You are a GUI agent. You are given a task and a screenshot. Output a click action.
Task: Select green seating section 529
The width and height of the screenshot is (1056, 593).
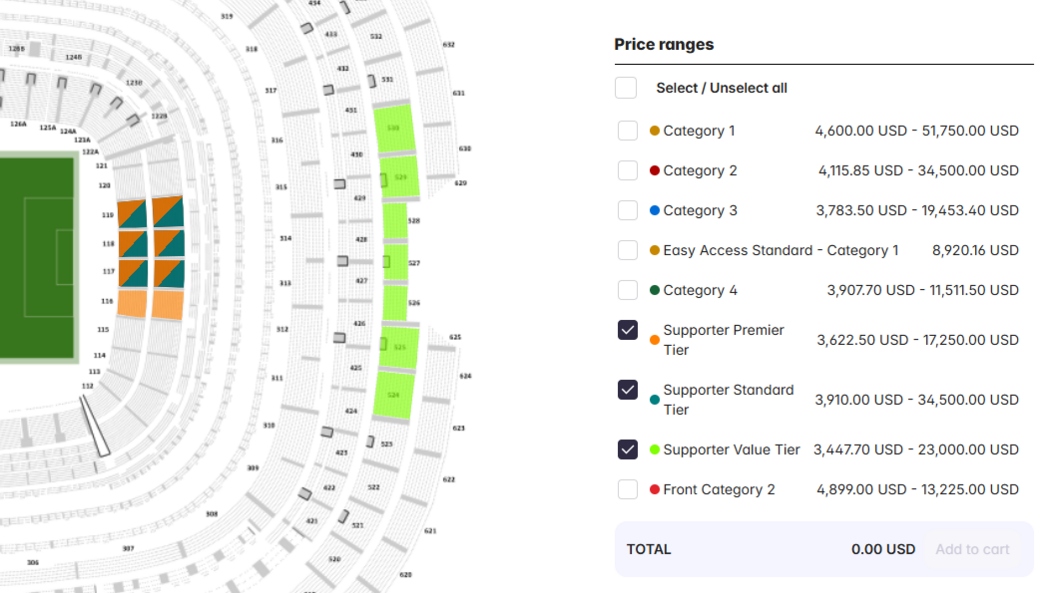pyautogui.click(x=399, y=177)
